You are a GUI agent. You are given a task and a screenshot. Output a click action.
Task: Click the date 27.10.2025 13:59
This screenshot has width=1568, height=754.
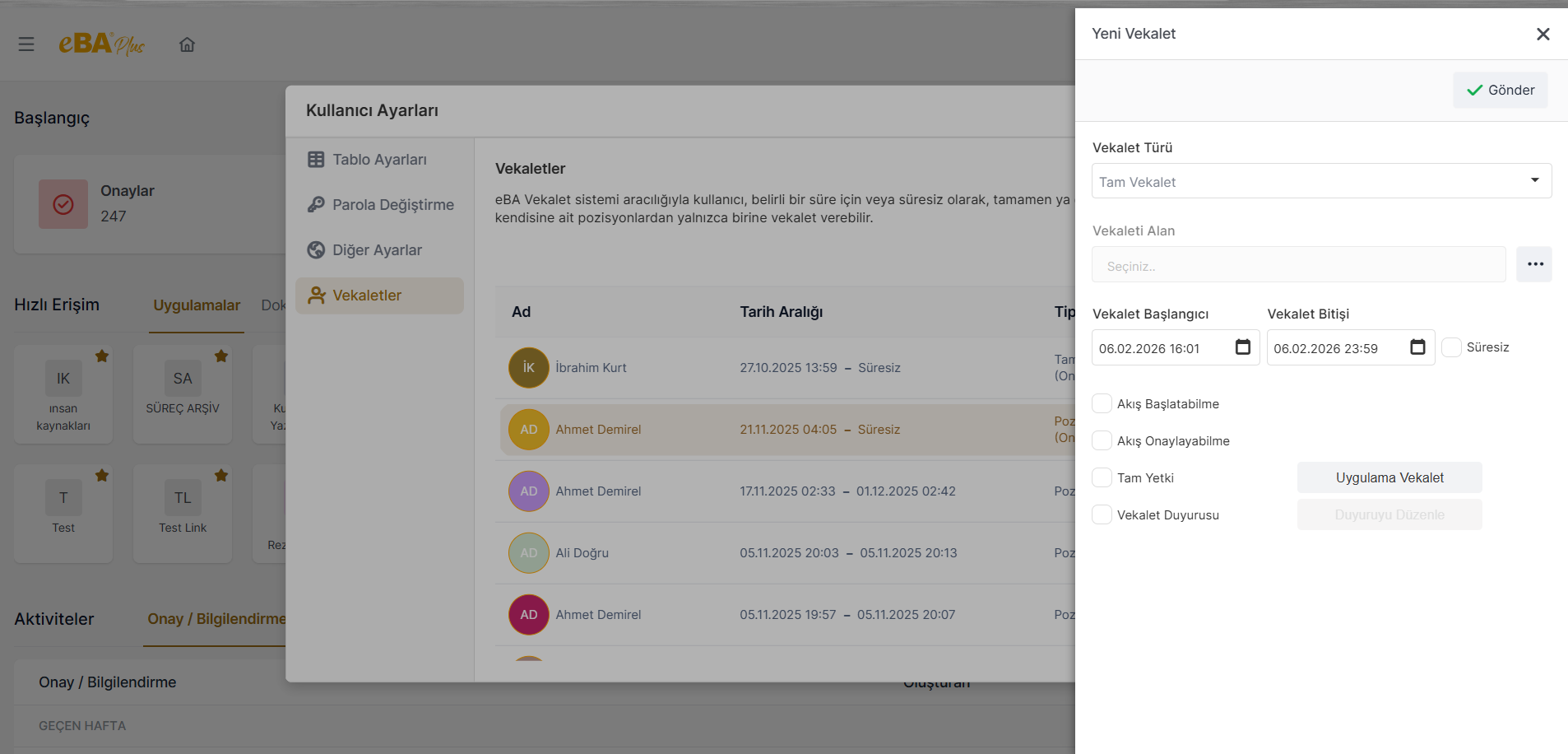[788, 368]
